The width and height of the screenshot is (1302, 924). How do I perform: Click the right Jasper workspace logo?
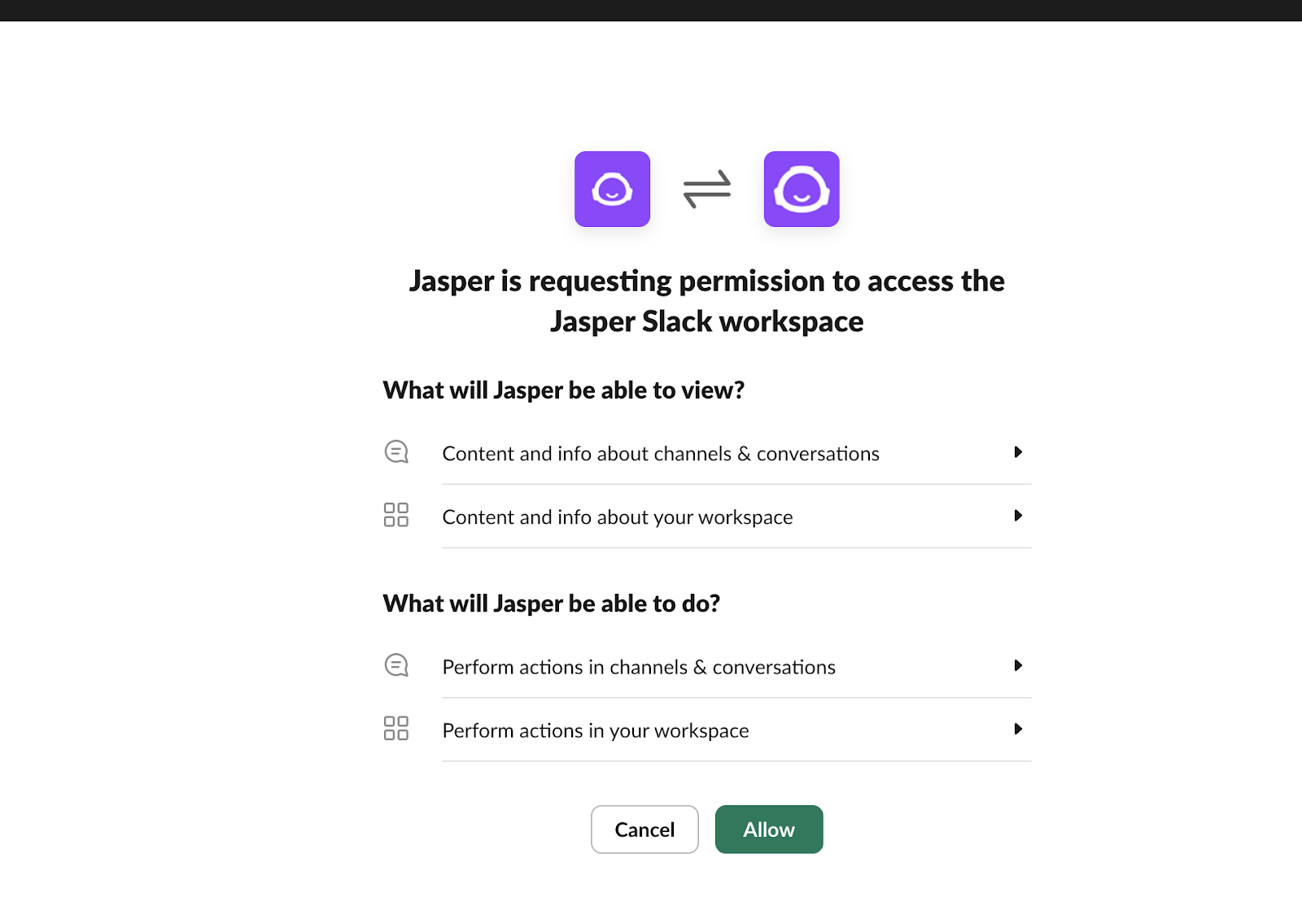click(x=802, y=189)
